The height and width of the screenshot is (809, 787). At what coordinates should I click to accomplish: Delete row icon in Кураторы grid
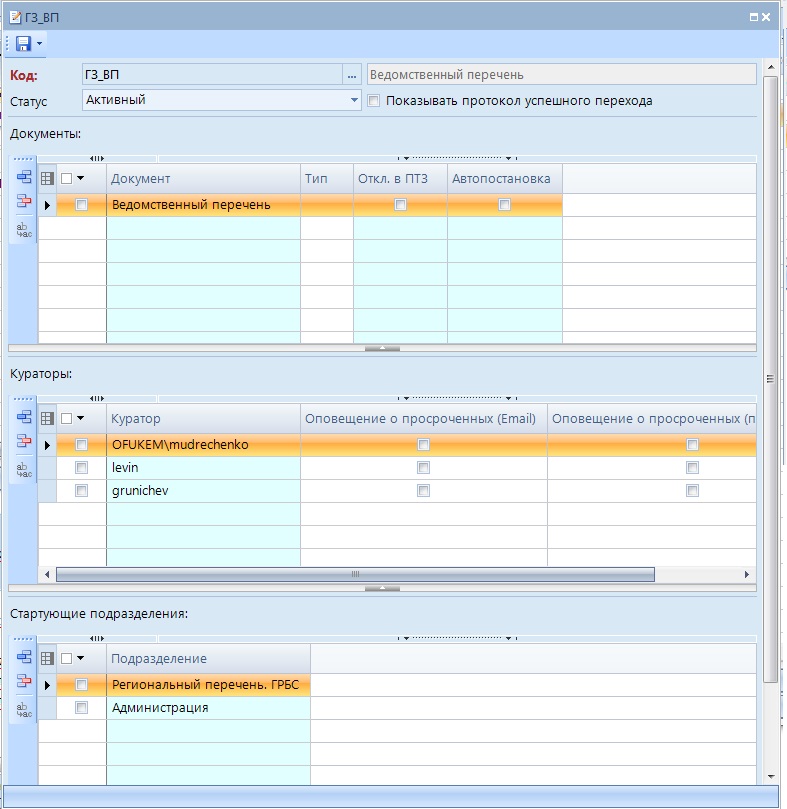[x=24, y=442]
